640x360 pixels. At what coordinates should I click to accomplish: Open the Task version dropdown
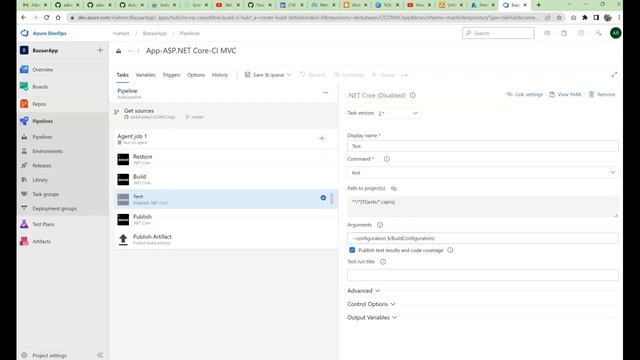click(398, 113)
